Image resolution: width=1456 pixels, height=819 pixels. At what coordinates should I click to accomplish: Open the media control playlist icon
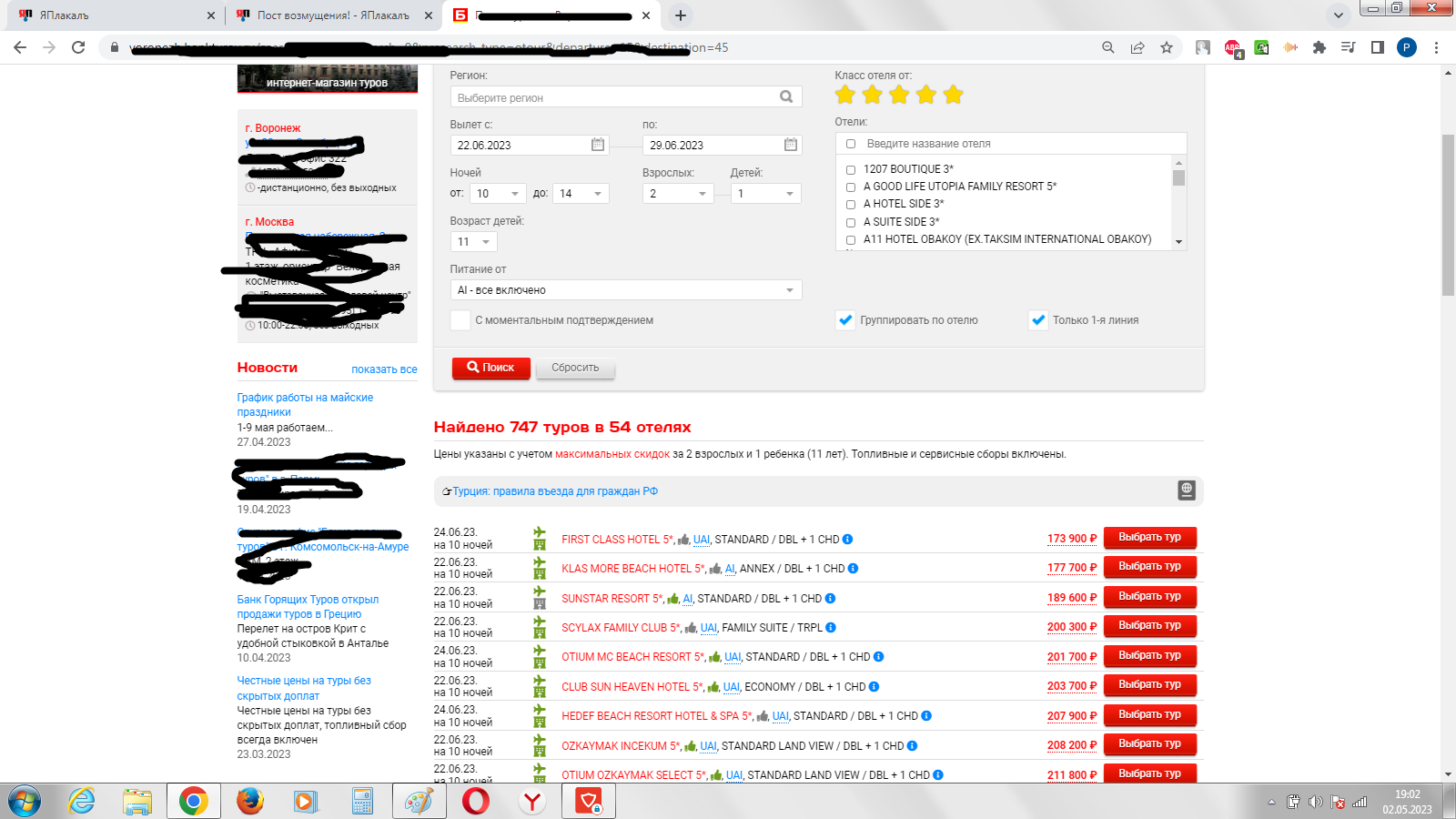pos(1349,47)
